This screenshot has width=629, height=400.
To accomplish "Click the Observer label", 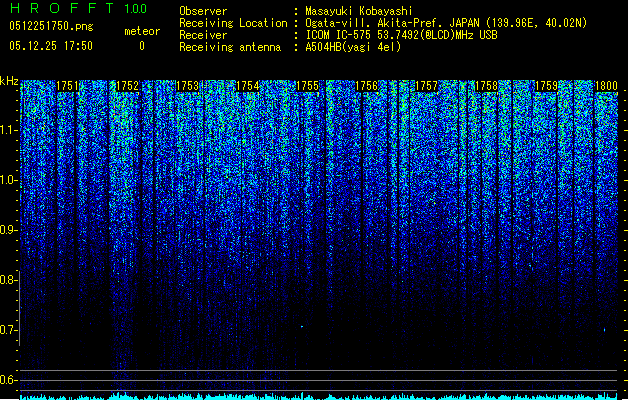I will 203,11.
